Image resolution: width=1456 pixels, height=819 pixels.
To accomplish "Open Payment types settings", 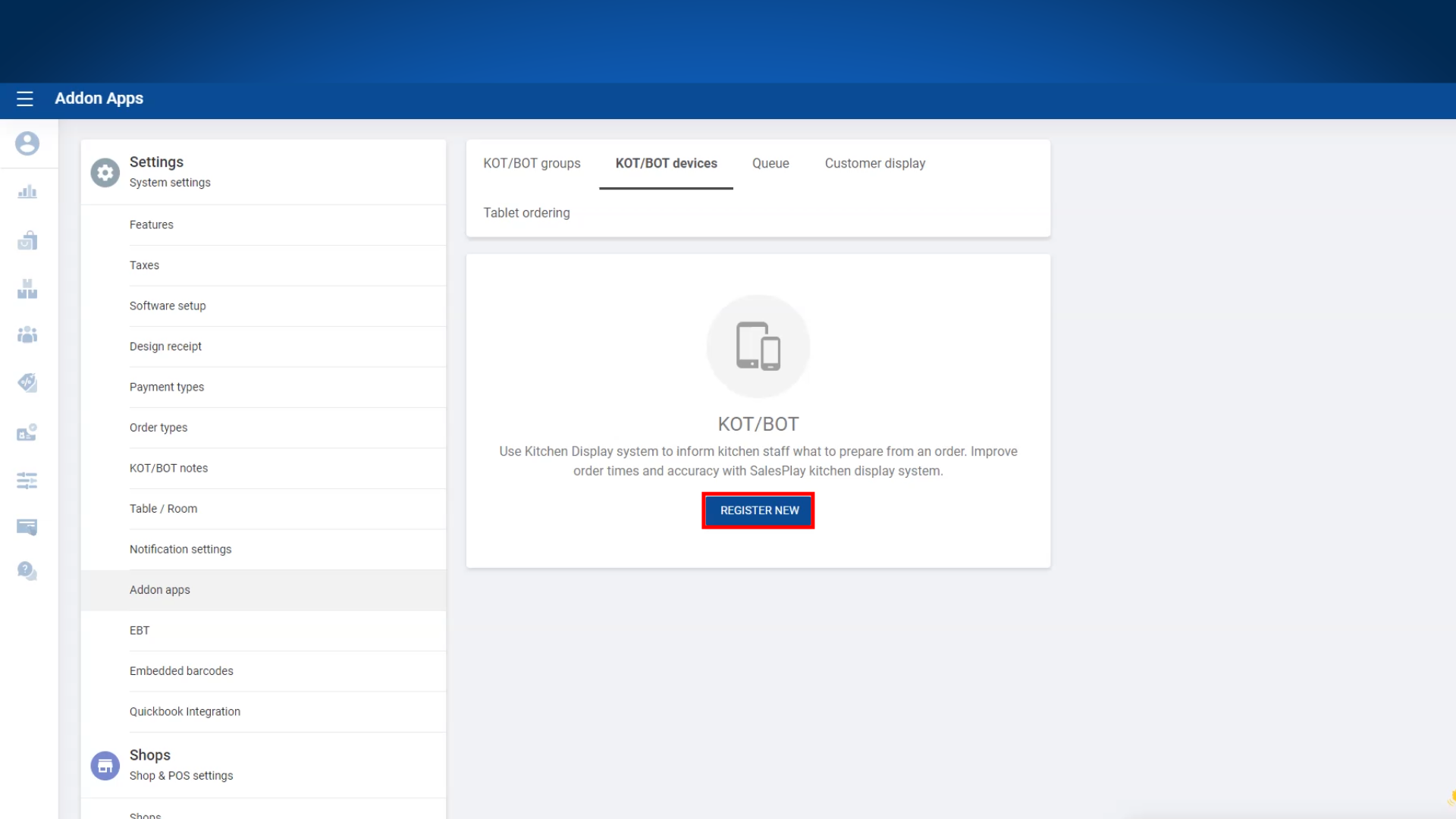I will [167, 387].
